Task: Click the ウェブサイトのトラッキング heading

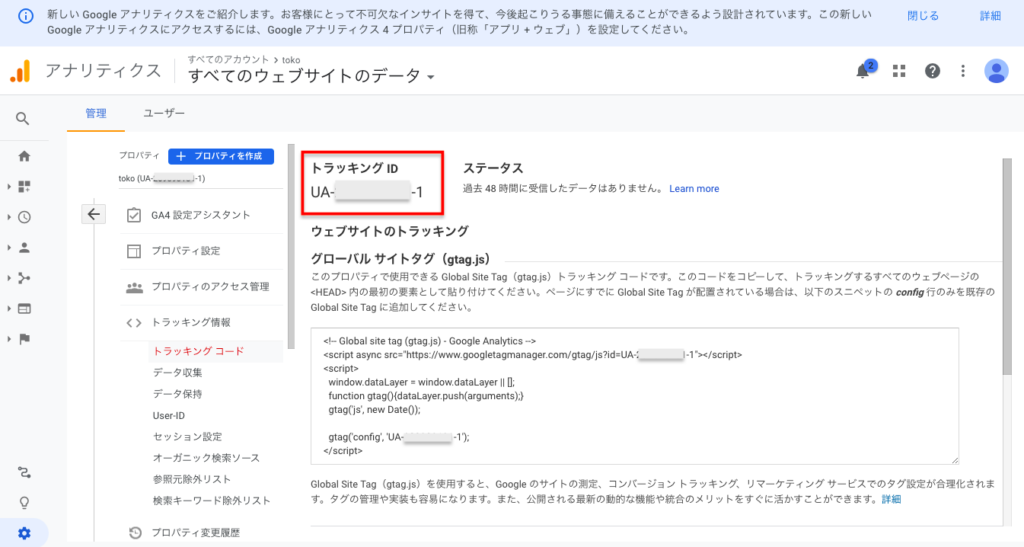Action: (x=390, y=231)
